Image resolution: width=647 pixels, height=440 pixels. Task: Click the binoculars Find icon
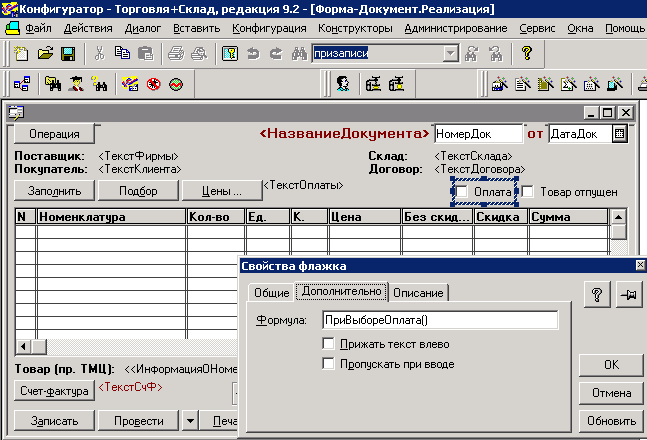click(297, 52)
